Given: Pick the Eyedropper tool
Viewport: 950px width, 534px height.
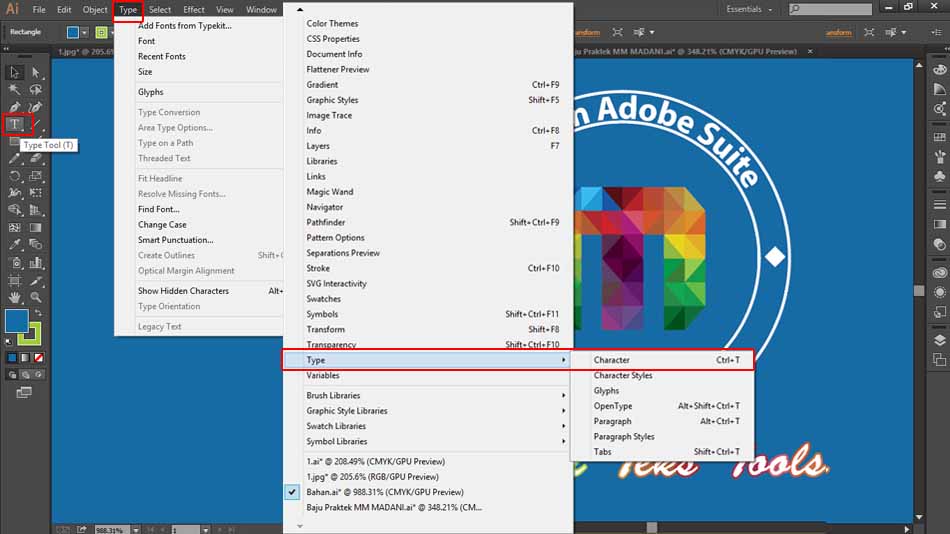Looking at the screenshot, I should tap(15, 245).
